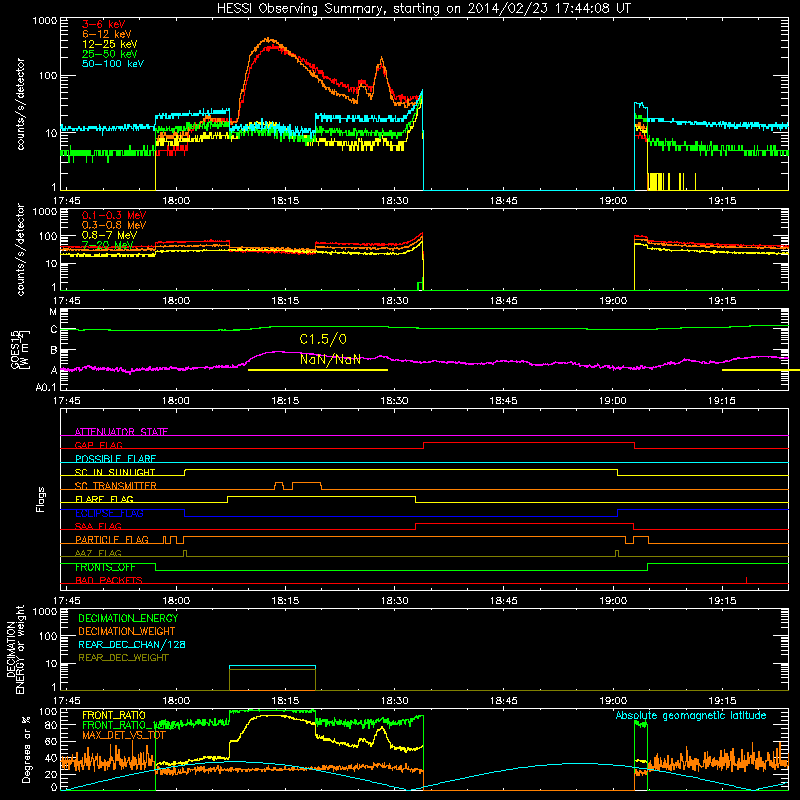The width and height of the screenshot is (800, 800).
Task: Select the BAD_PACKETS flag label
Action: 109,580
